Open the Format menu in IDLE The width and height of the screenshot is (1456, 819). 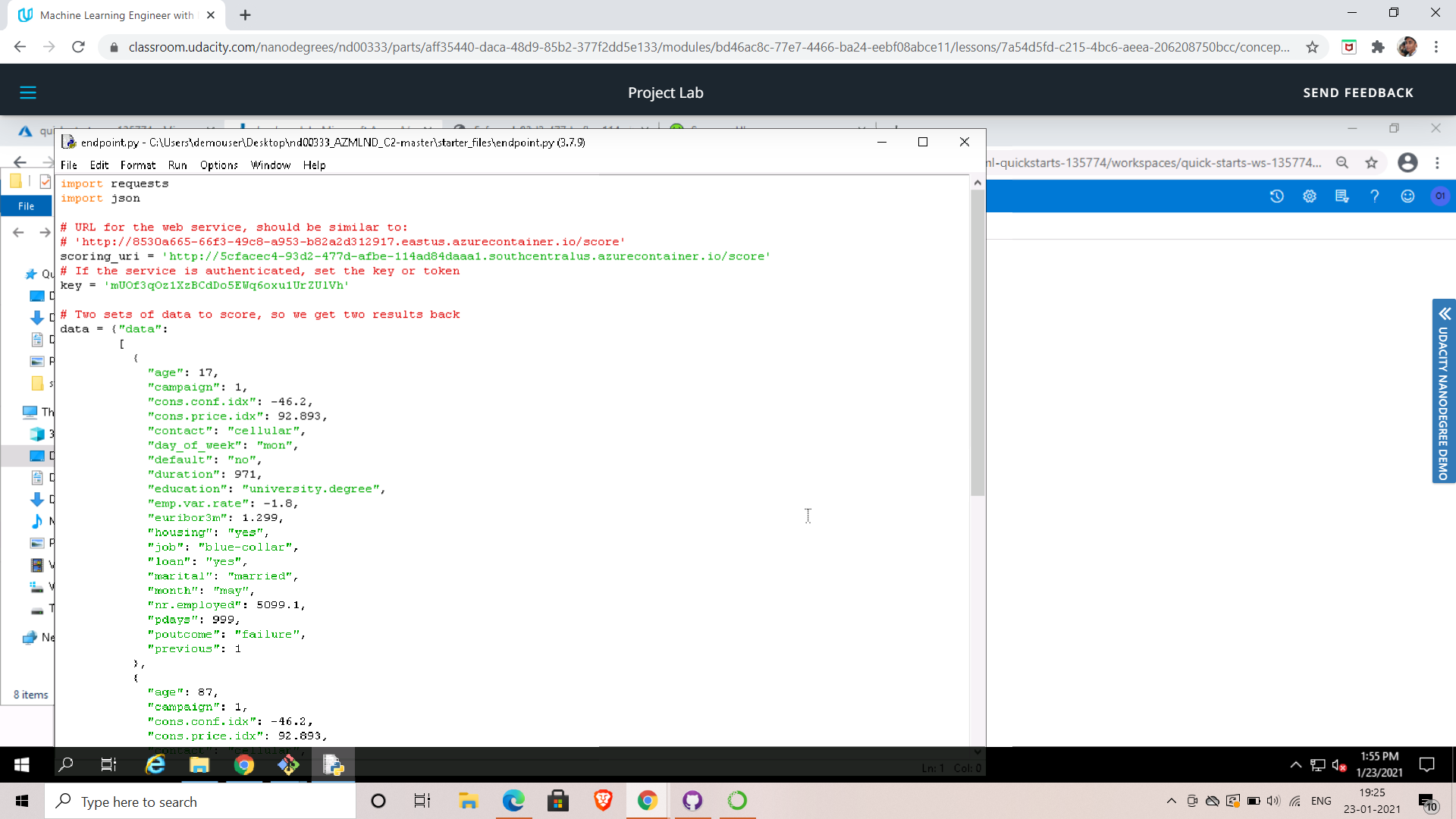click(137, 165)
